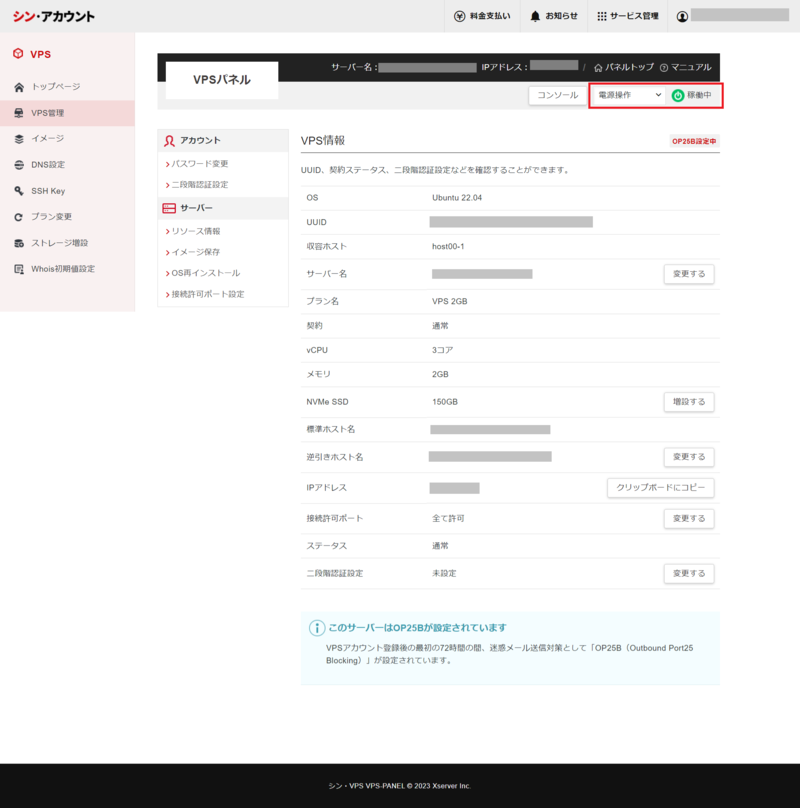Viewport: 800px width, 808px height.
Task: Click the layers icon beside イメージ
Action: coord(19,139)
